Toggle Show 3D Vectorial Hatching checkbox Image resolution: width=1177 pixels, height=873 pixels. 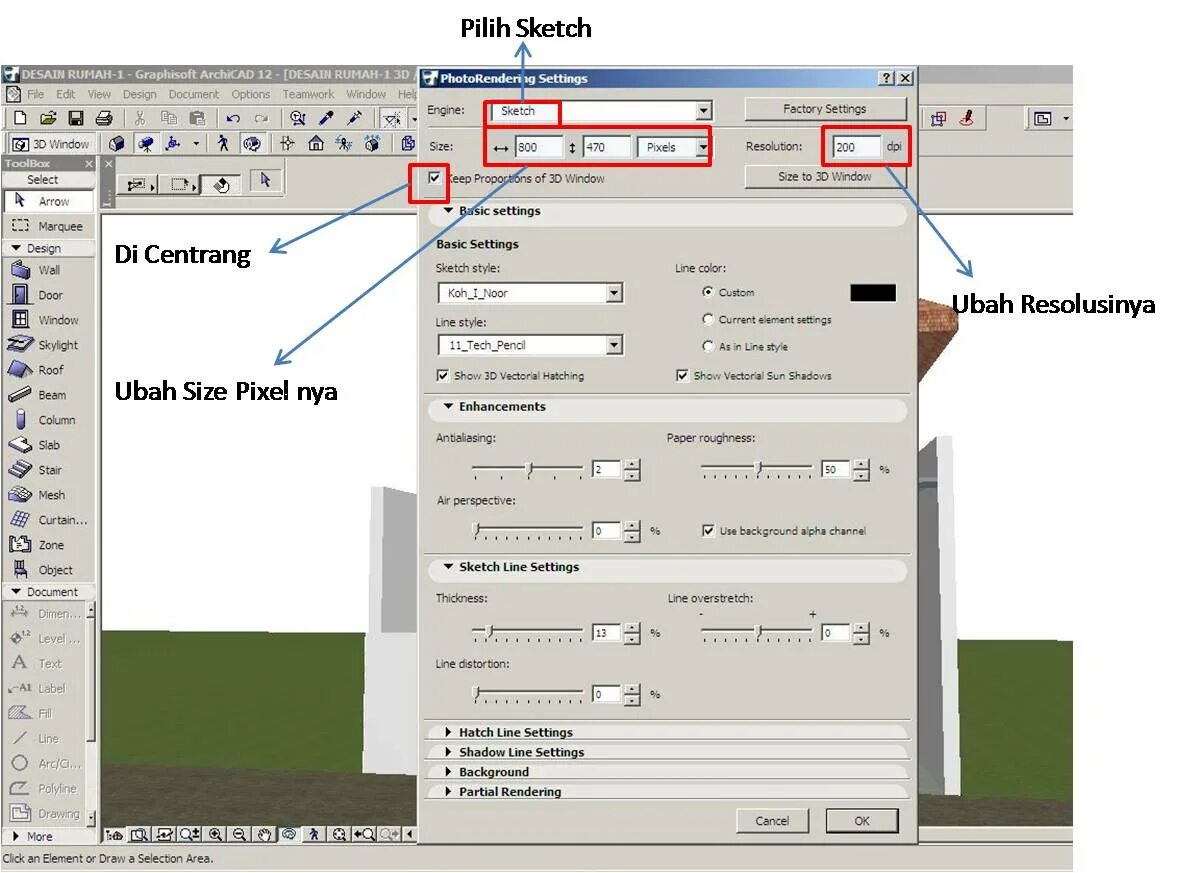[442, 375]
